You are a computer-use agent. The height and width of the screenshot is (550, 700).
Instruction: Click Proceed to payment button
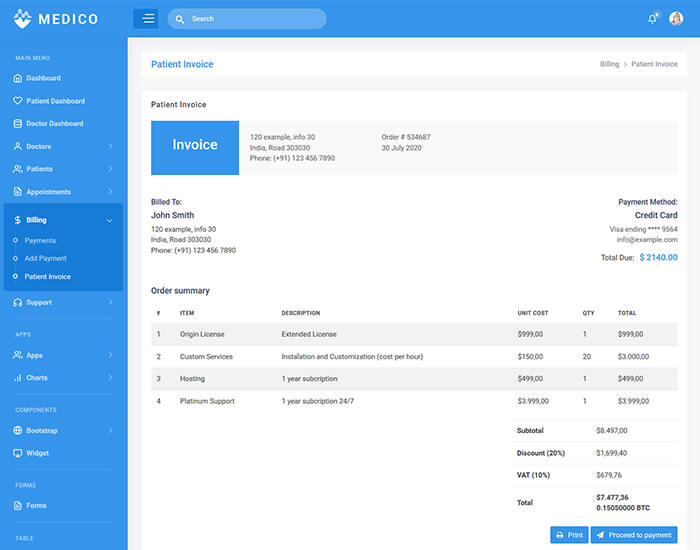coord(633,535)
